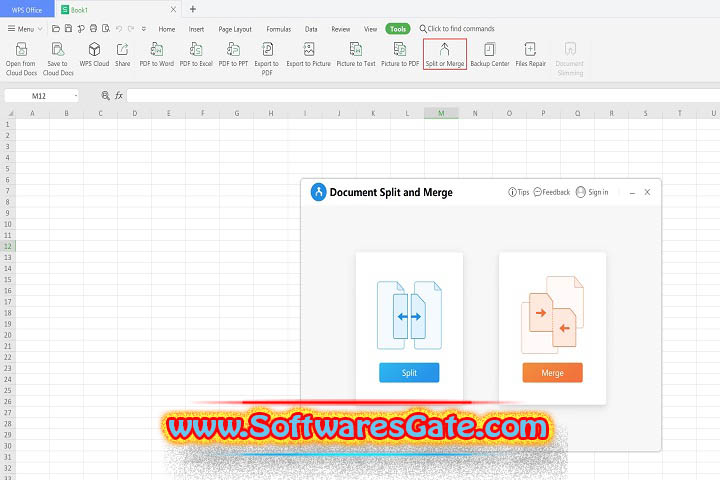Open WPS Cloud
This screenshot has height=480, width=720.
click(x=94, y=55)
